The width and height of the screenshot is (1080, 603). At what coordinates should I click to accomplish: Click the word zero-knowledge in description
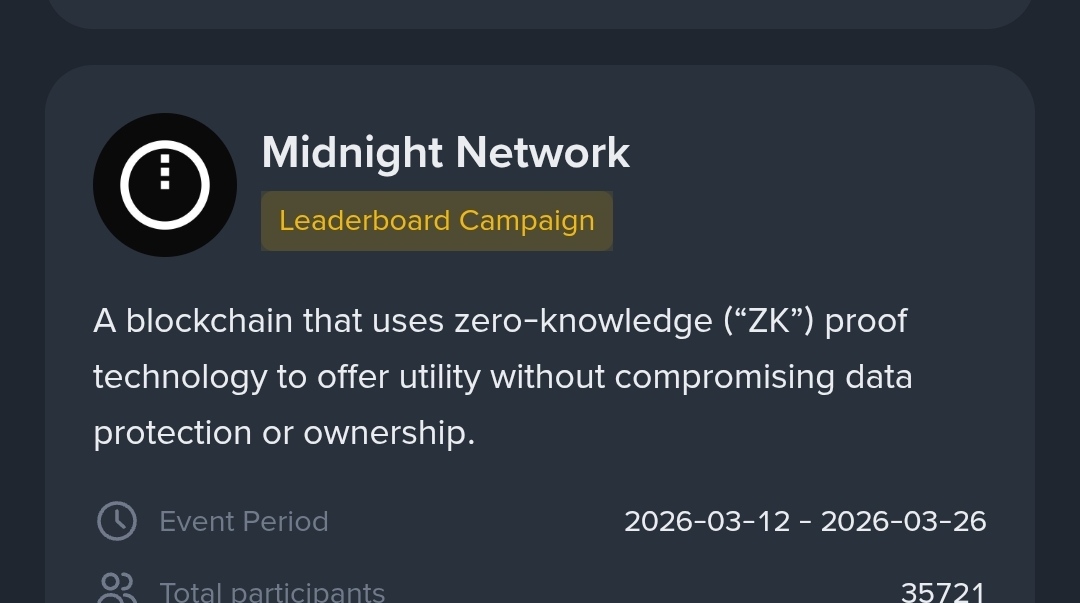(x=582, y=321)
